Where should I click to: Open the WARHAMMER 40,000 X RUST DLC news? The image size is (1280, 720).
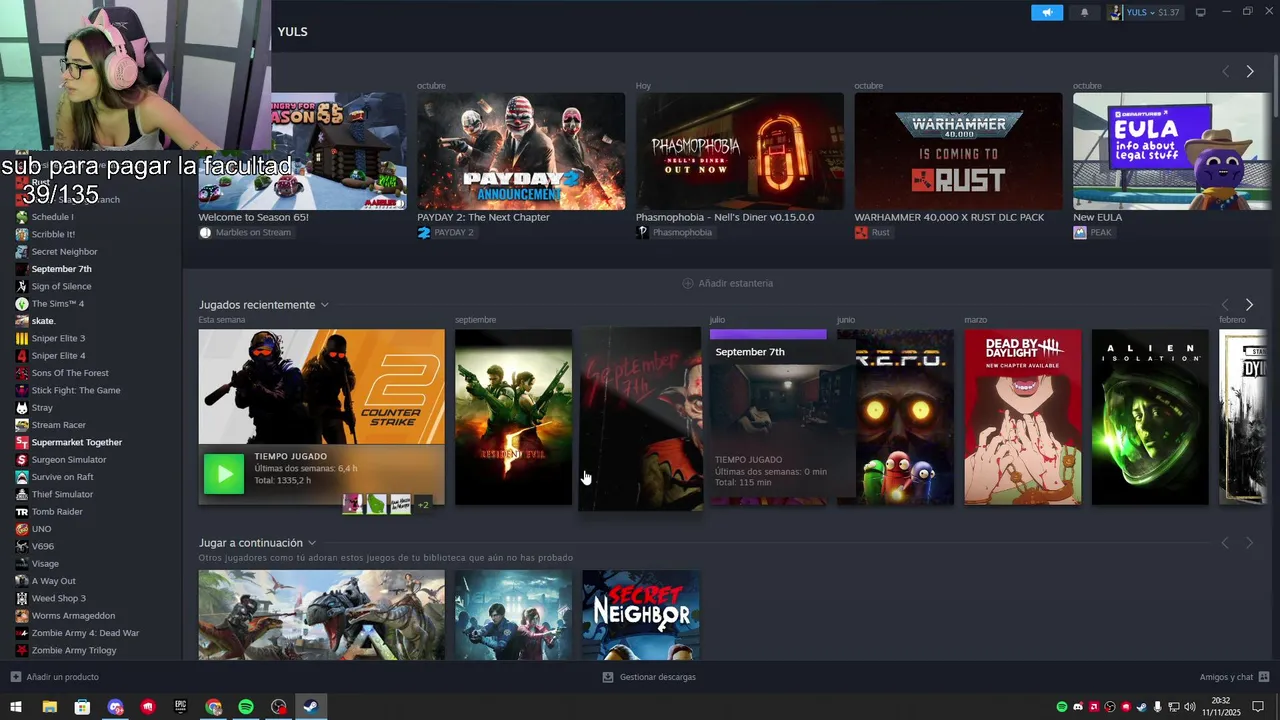click(x=958, y=151)
